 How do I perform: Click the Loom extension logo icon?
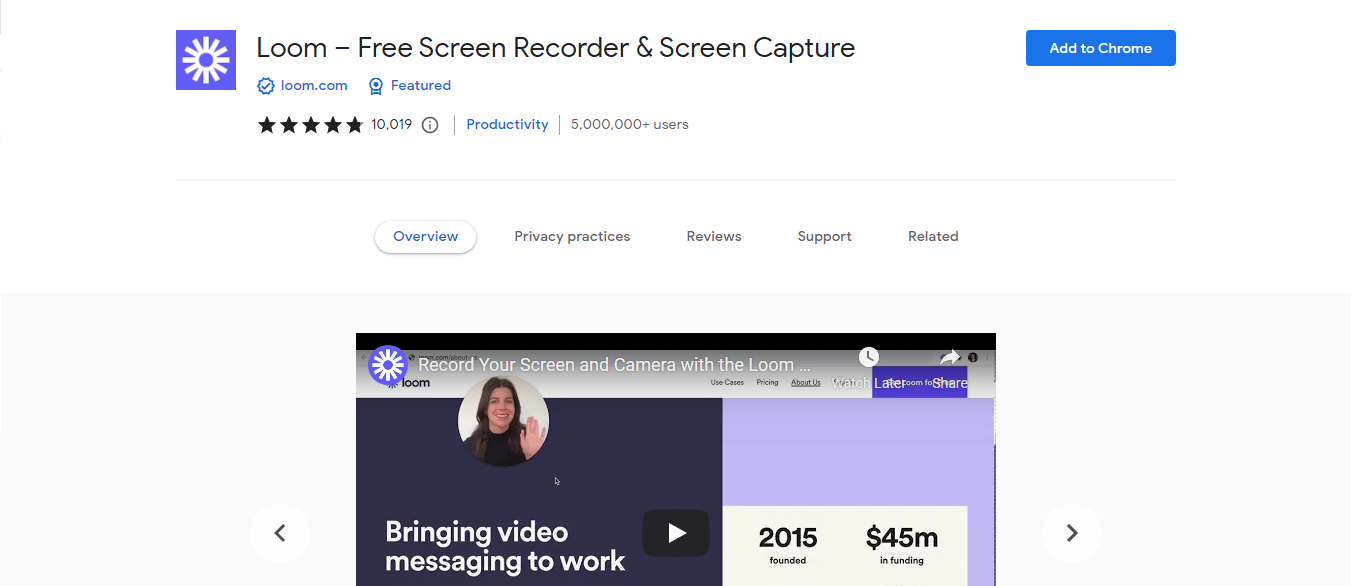point(206,60)
